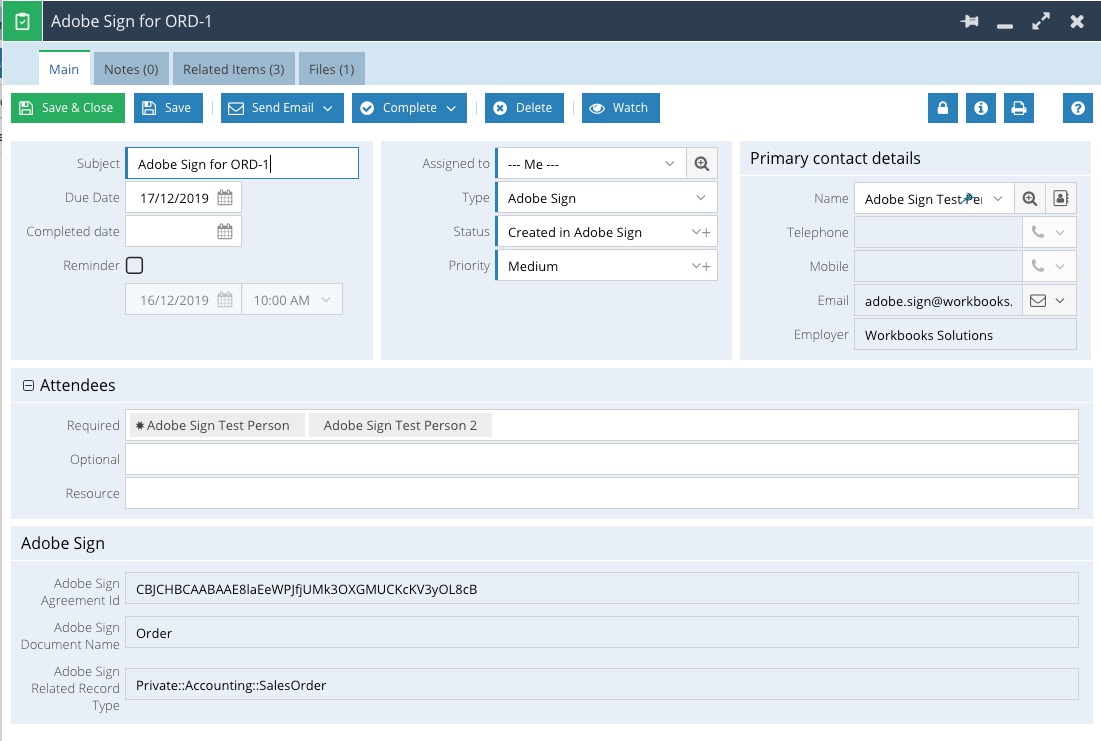Select attendee Adobe Sign Test Person 2
The image size is (1101, 741).
point(400,425)
